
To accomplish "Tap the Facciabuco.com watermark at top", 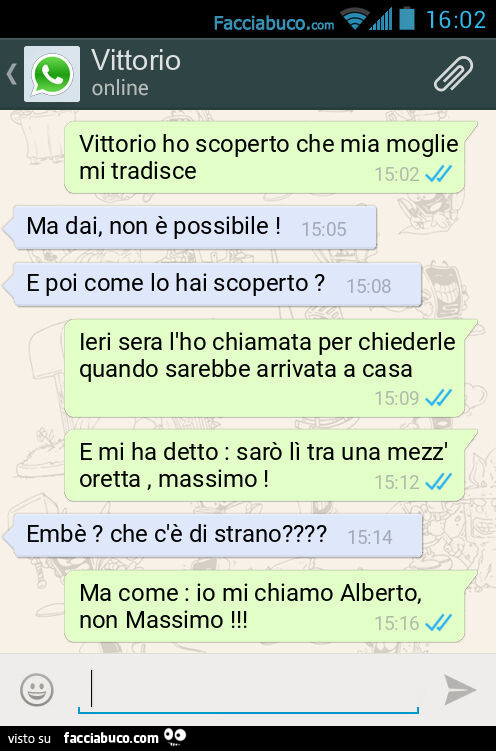I will 274,23.
